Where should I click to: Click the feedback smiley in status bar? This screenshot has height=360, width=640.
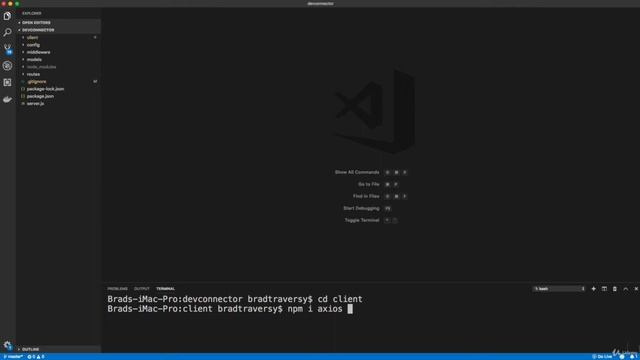click(x=622, y=357)
